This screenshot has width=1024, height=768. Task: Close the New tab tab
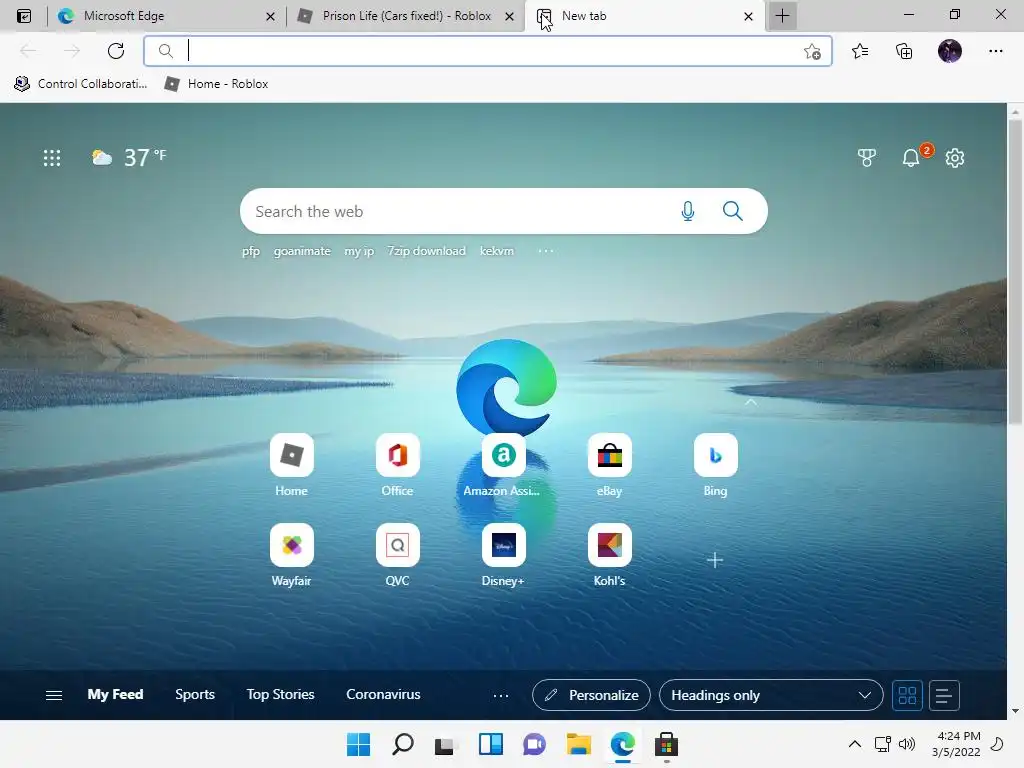748,16
